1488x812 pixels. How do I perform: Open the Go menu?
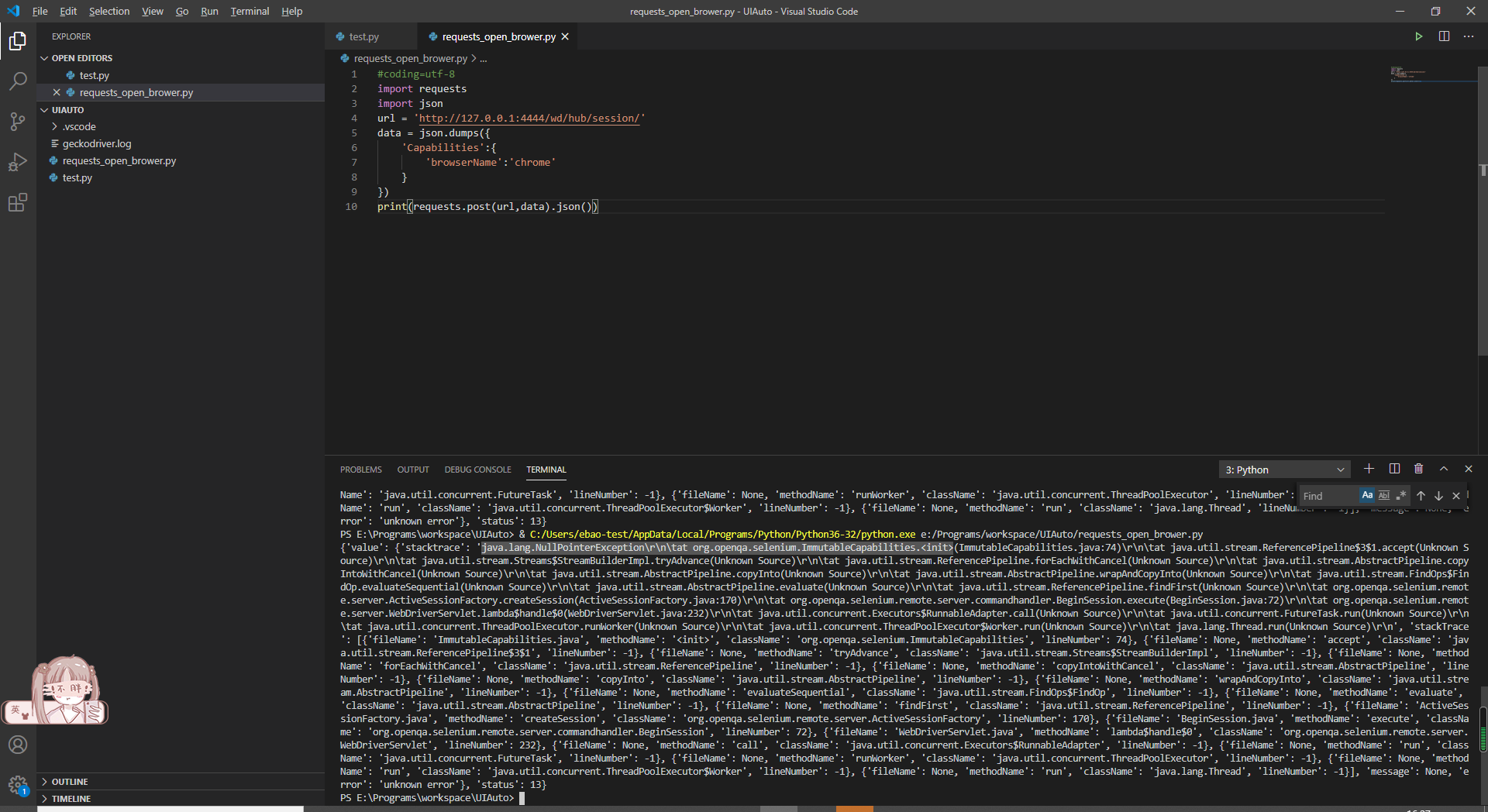click(x=182, y=11)
